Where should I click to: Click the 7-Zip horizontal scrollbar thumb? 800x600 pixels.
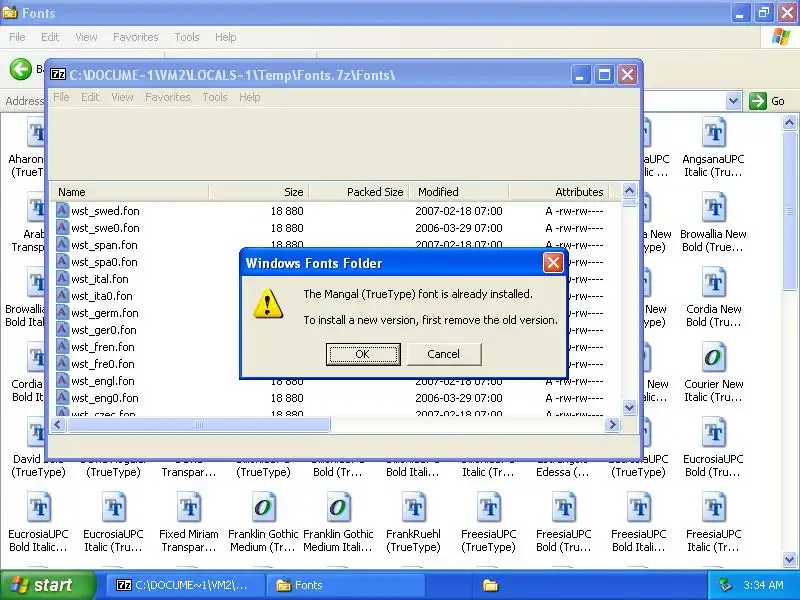click(198, 424)
